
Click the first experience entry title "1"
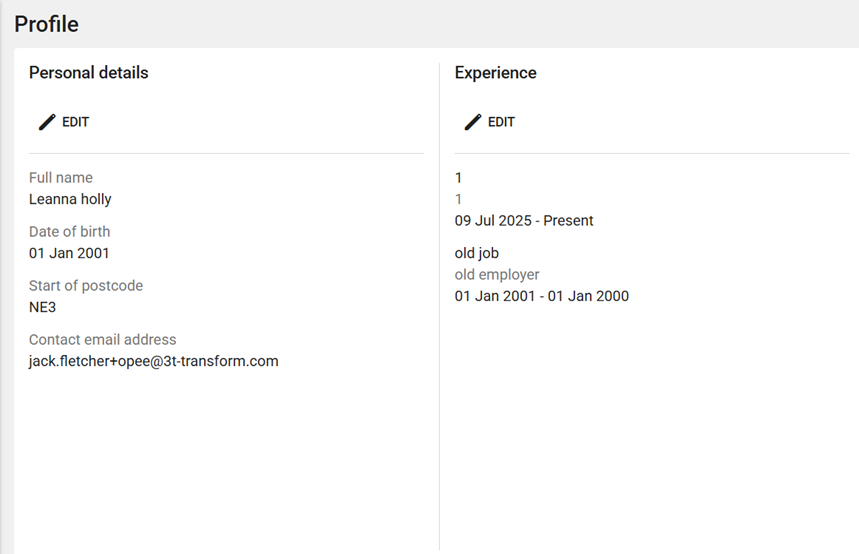coord(459,178)
